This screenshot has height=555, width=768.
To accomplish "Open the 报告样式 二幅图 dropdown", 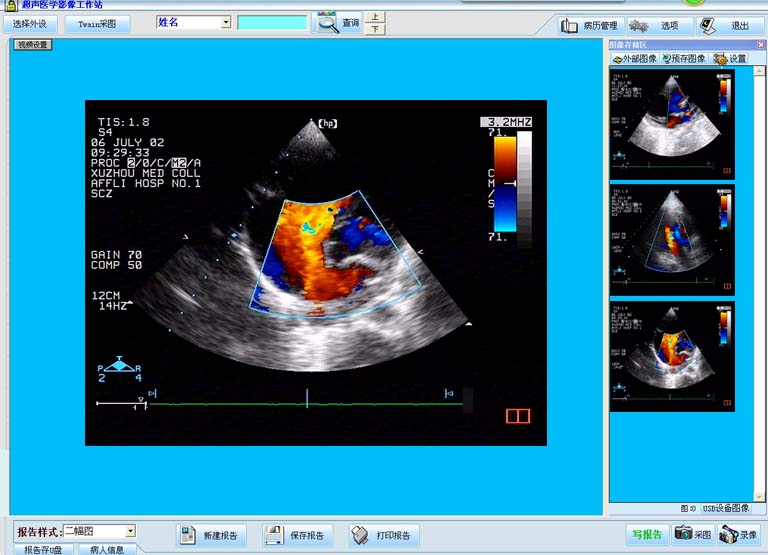I will (130, 531).
